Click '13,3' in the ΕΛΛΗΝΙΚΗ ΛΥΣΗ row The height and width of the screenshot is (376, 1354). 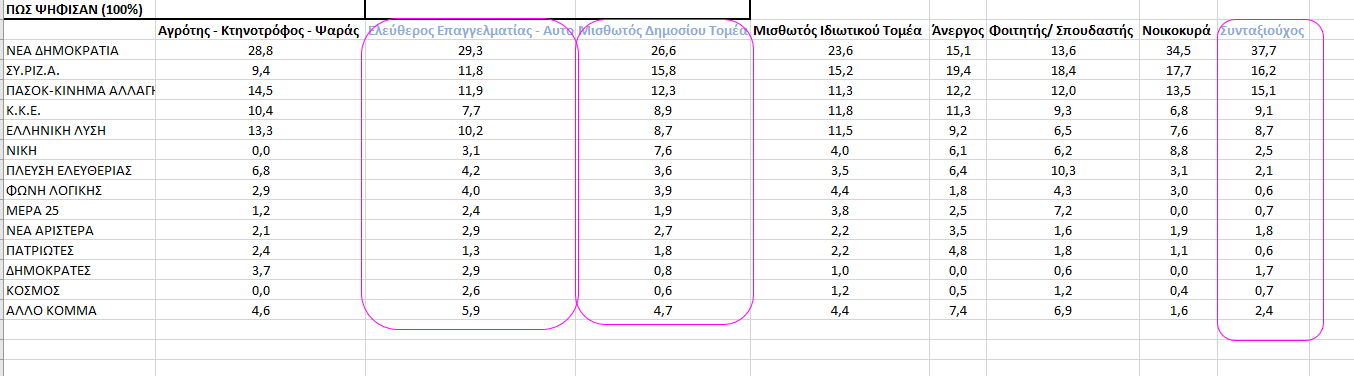pyautogui.click(x=260, y=131)
